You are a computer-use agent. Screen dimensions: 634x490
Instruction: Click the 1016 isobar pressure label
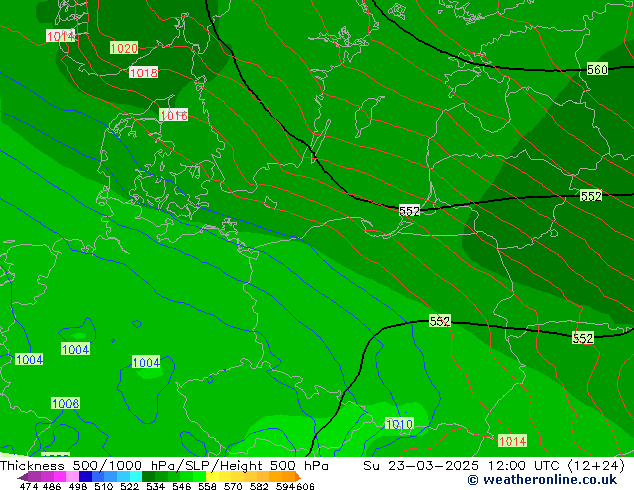(x=174, y=115)
